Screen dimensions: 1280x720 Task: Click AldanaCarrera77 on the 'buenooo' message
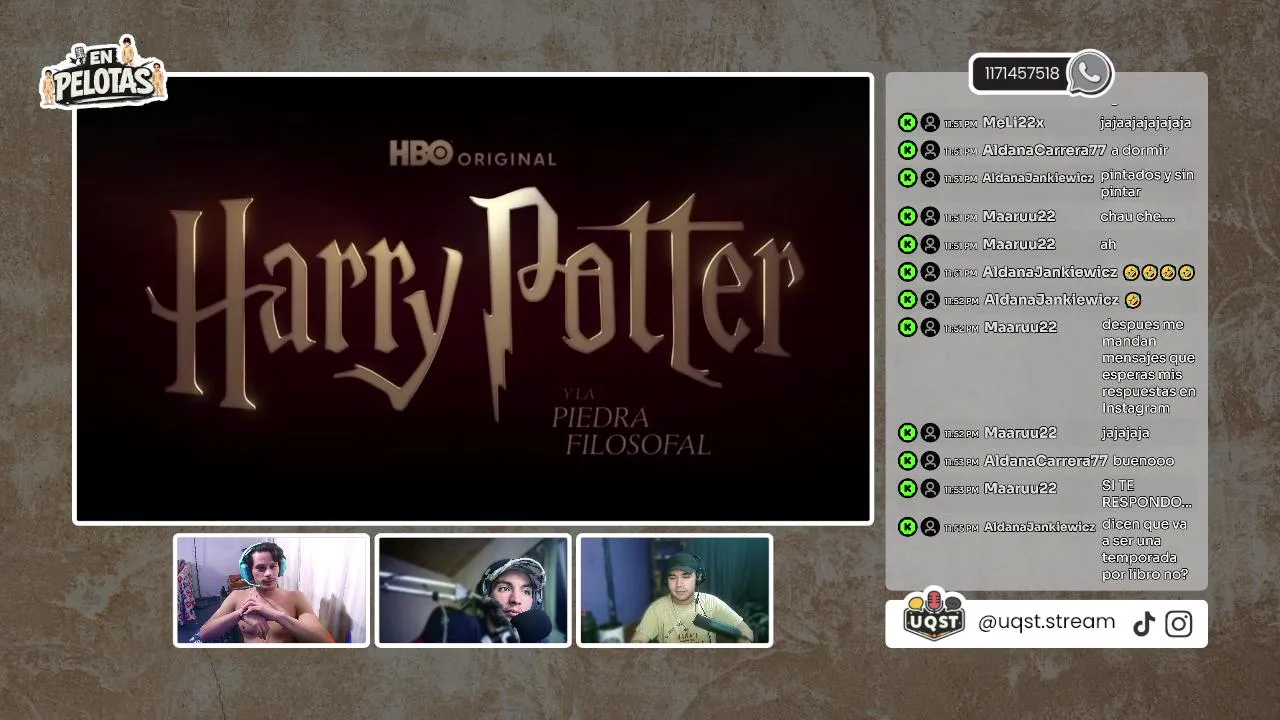(x=1046, y=461)
